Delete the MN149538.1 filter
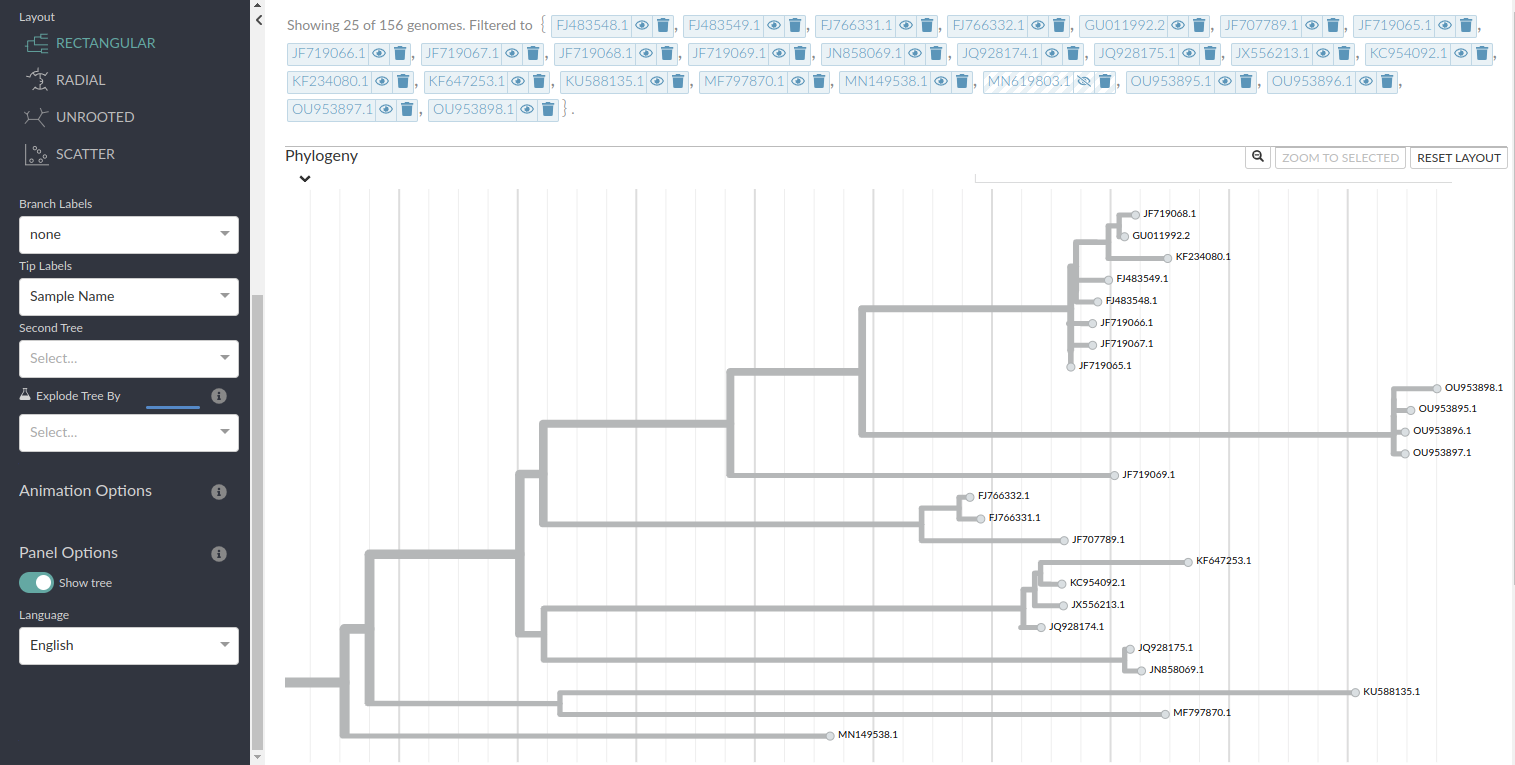Screen dimensions: 1515x765 tap(962, 81)
